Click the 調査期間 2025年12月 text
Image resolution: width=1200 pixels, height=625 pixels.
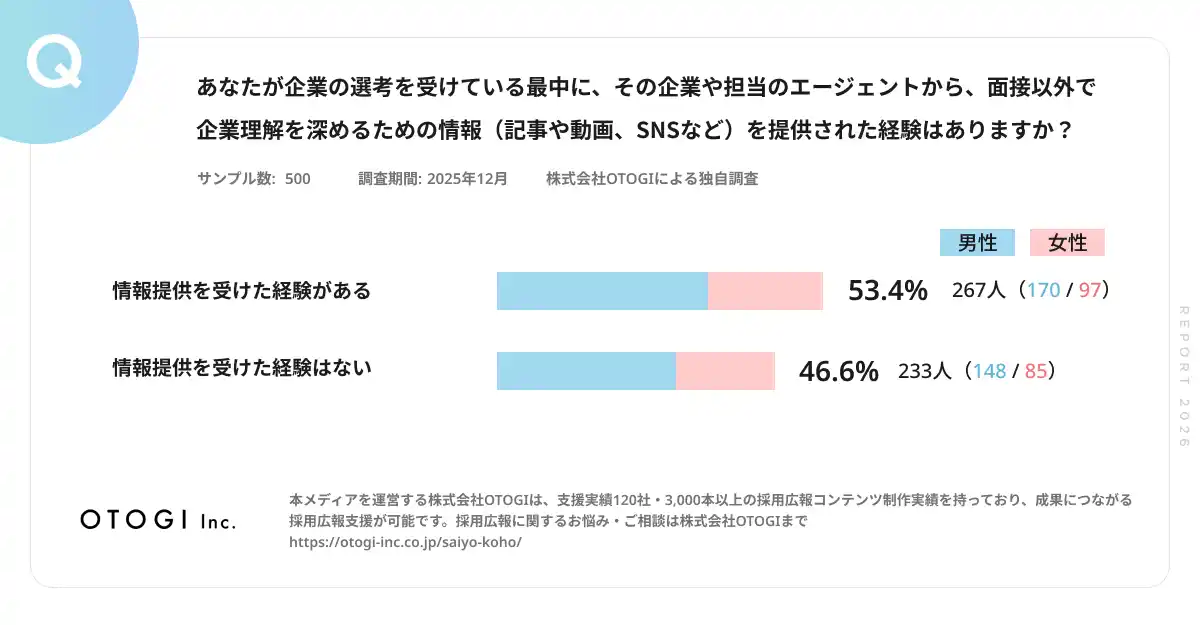433,179
